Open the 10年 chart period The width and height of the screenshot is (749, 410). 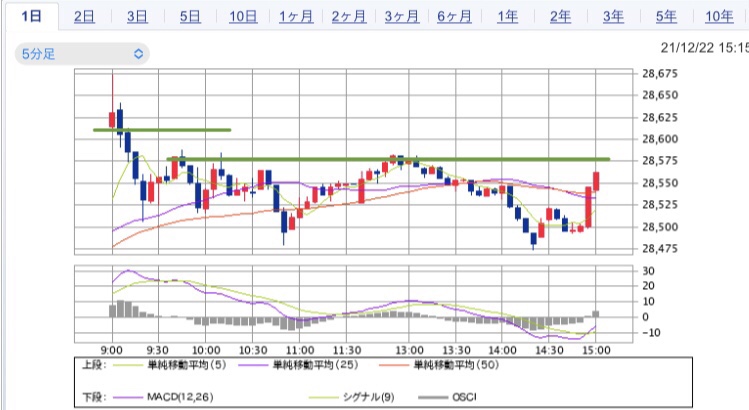tap(719, 17)
